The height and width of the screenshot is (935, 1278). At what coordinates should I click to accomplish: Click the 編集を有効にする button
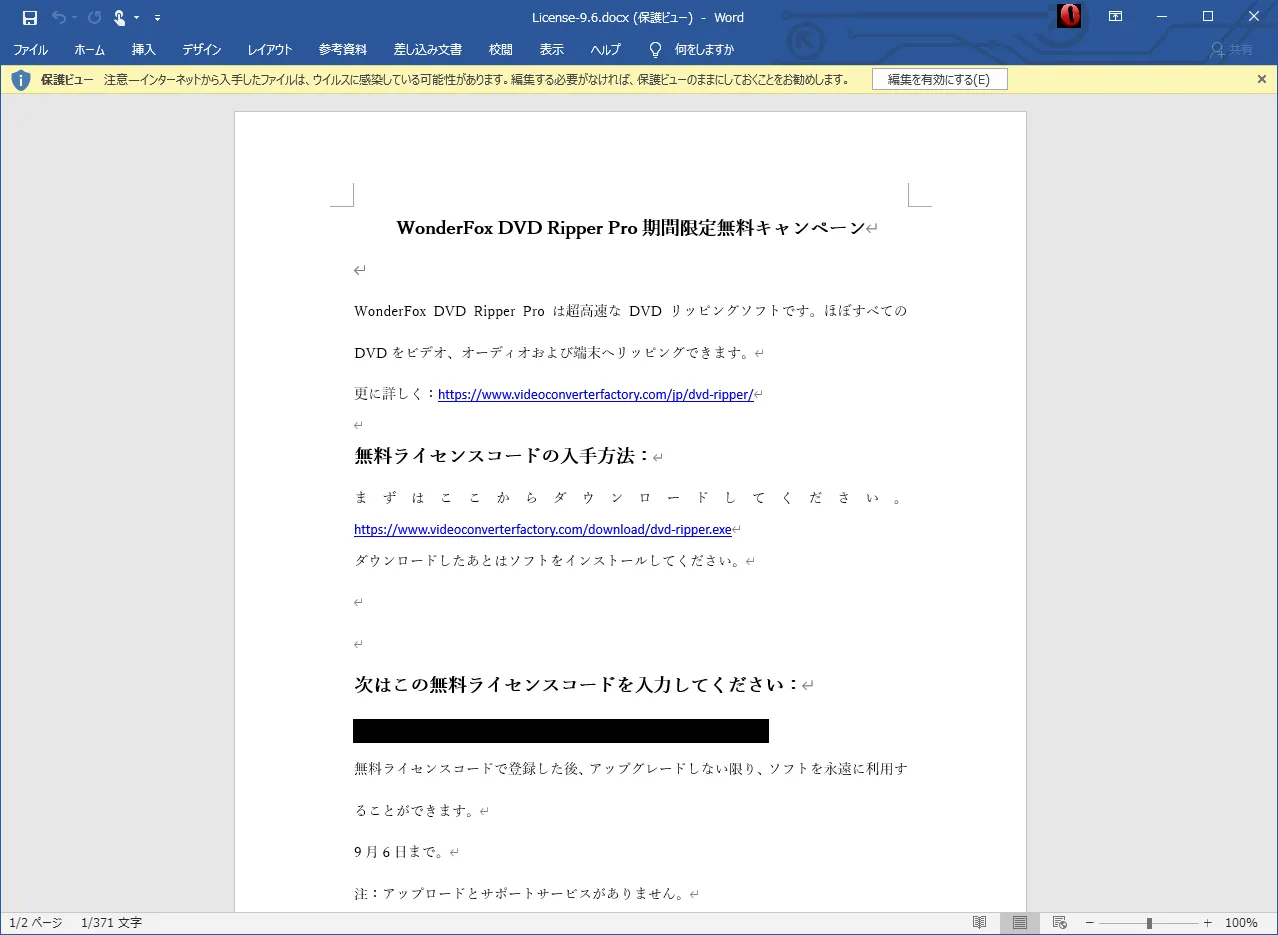pyautogui.click(x=939, y=79)
